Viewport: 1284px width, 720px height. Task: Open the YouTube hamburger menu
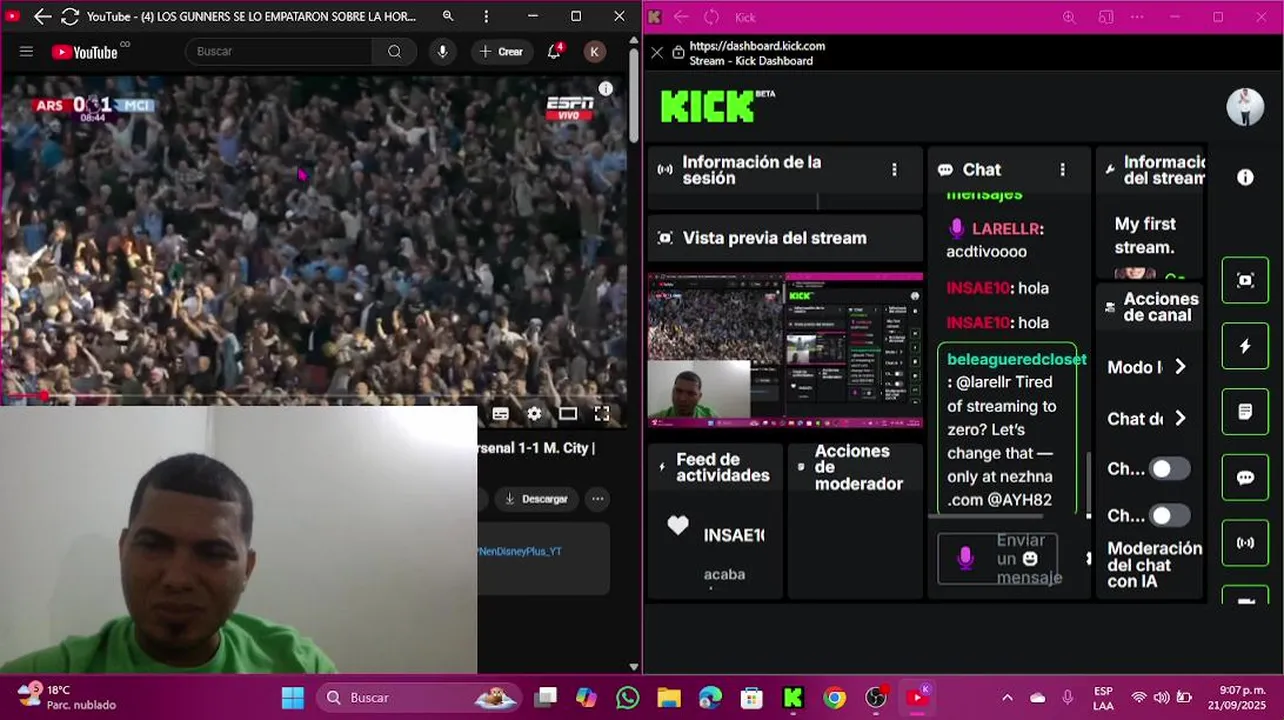click(27, 52)
